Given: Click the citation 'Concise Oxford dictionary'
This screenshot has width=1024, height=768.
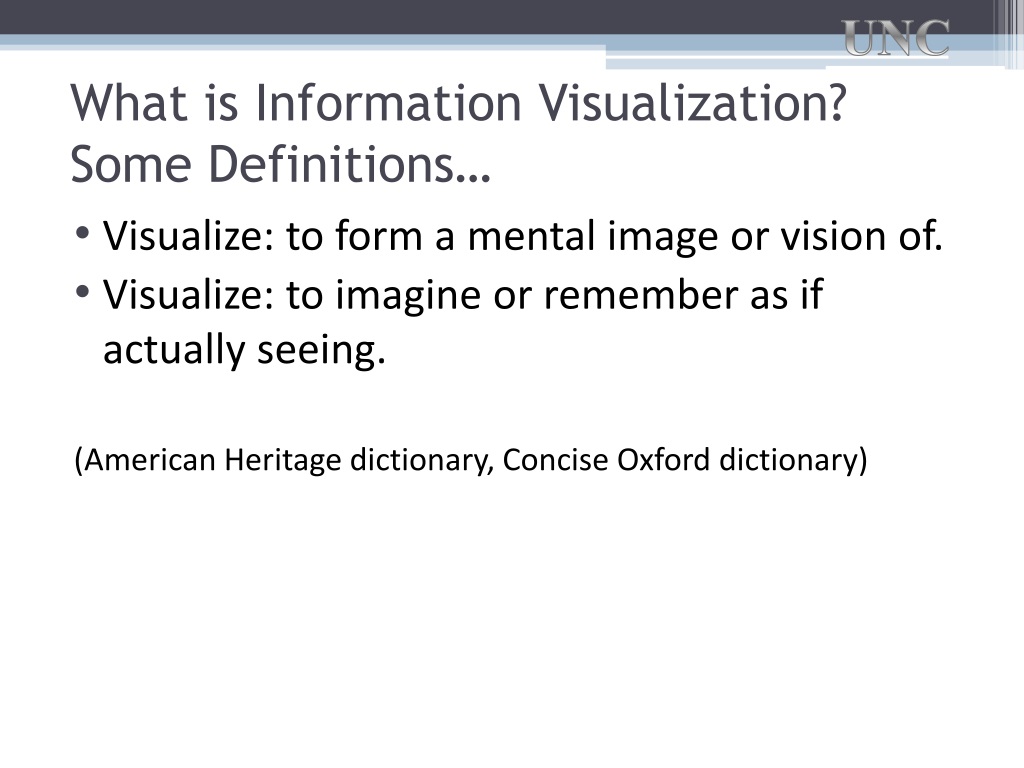Looking at the screenshot, I should (679, 460).
